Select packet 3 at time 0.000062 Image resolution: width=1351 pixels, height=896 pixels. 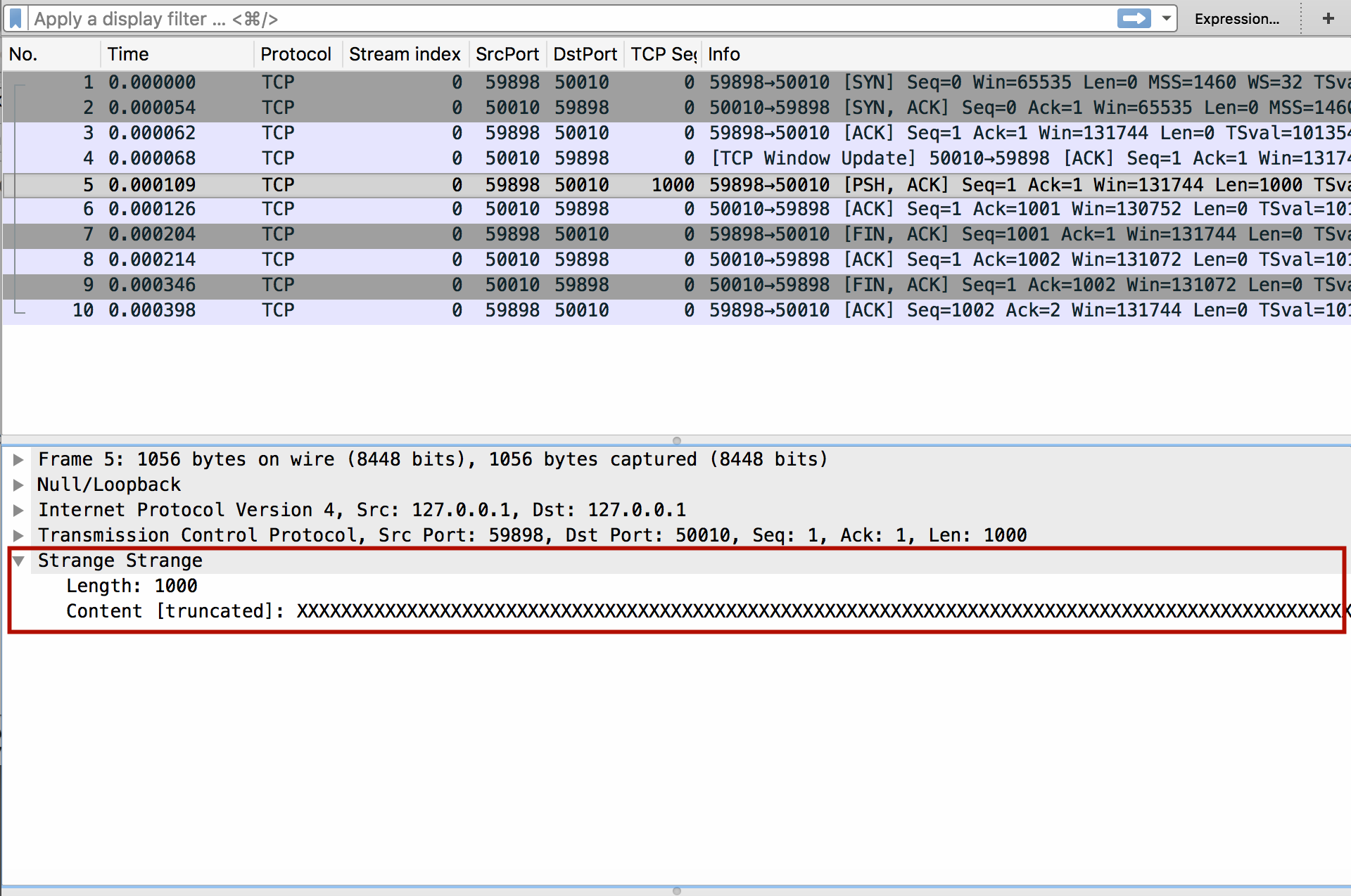675,133
